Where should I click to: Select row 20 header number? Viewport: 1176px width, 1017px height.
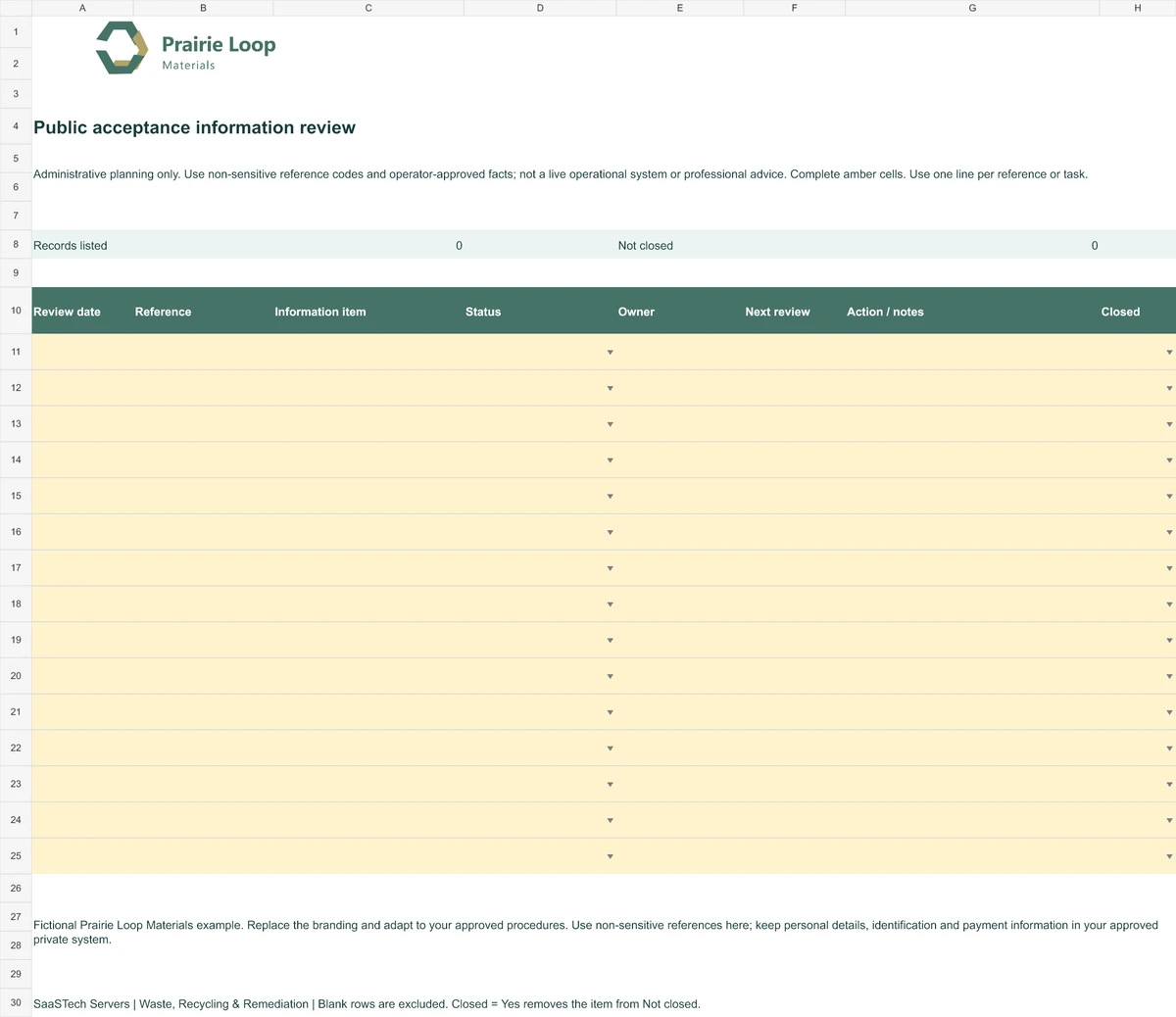click(16, 676)
